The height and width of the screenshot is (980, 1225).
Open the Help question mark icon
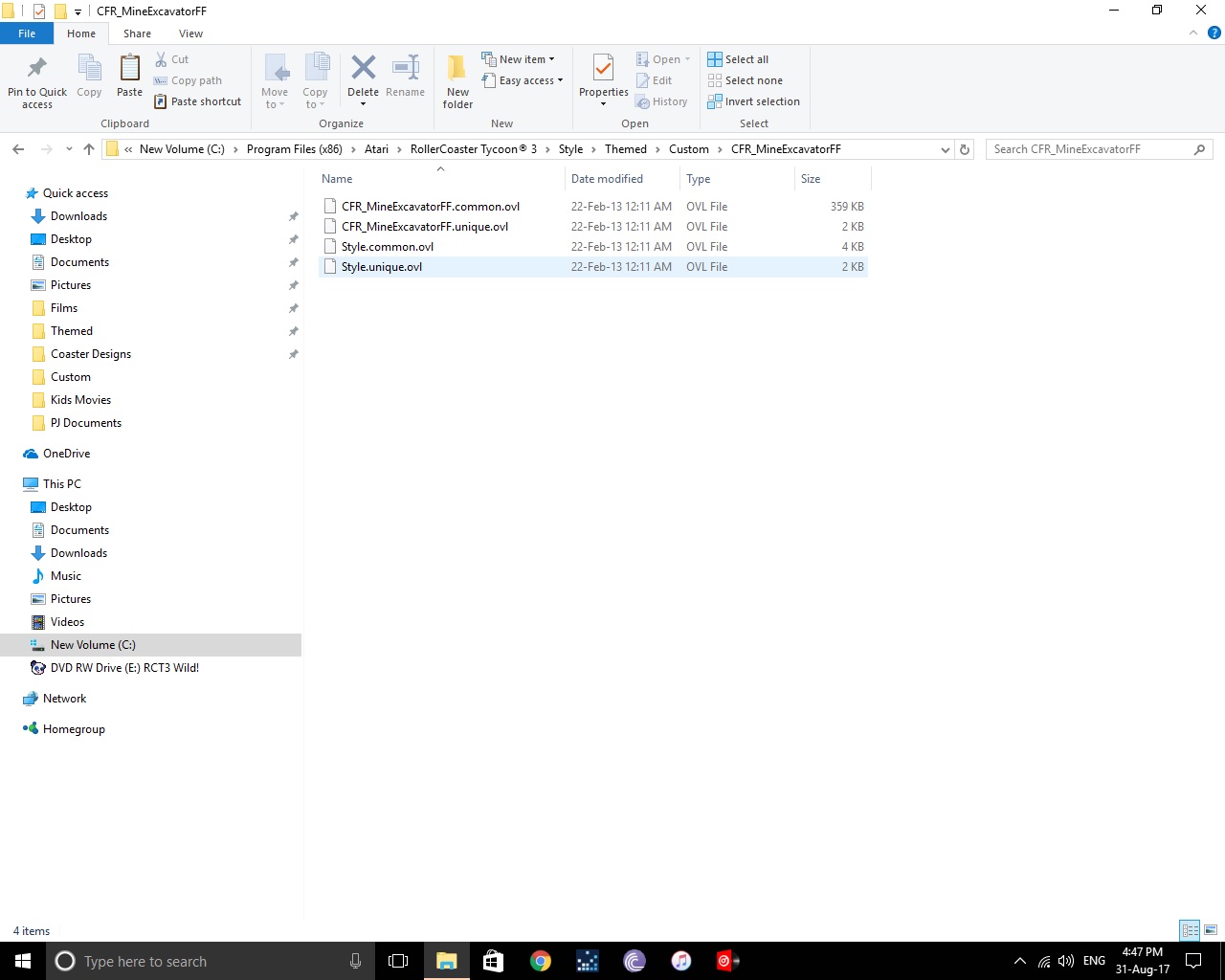point(1214,33)
